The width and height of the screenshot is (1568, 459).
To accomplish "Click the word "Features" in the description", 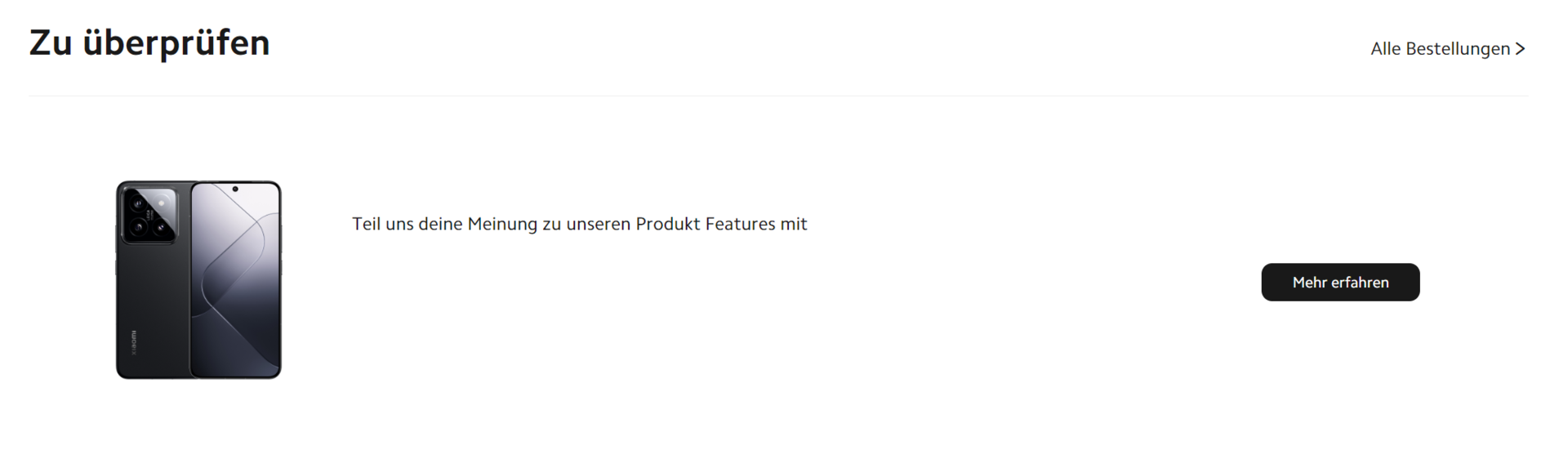I will click(739, 224).
